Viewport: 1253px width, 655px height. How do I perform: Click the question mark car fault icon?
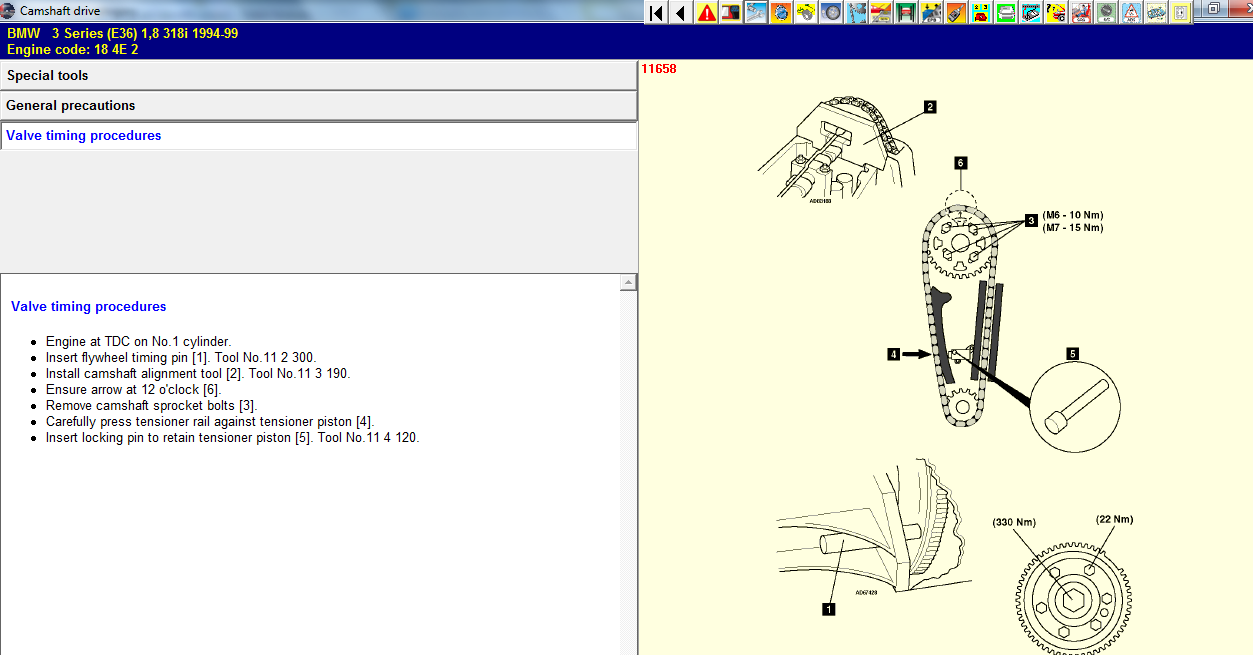pos(1056,13)
